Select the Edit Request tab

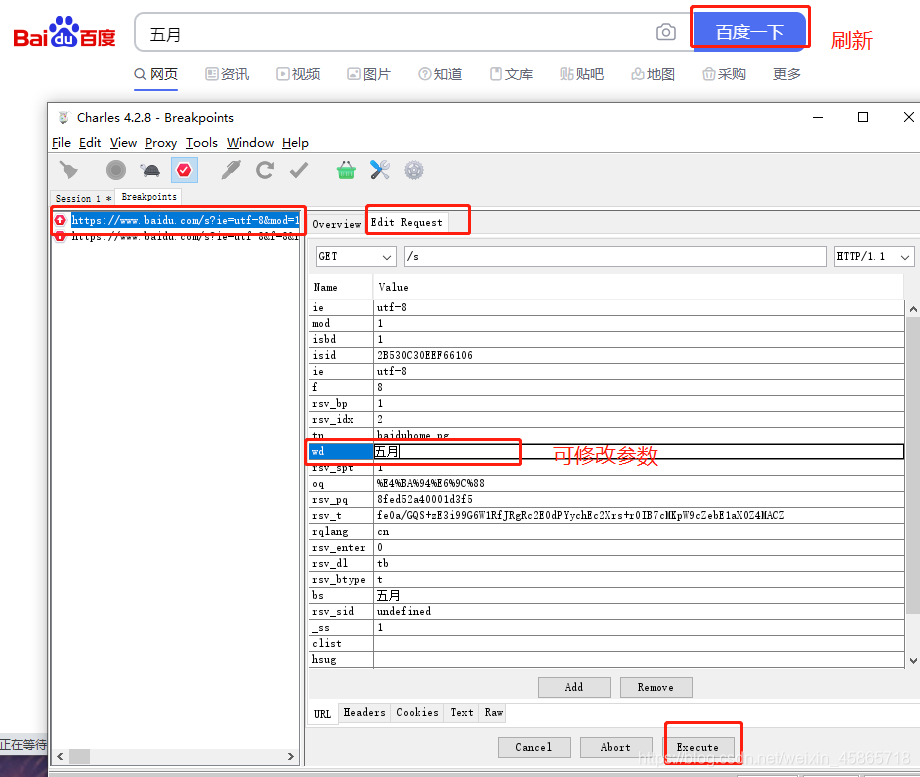[x=407, y=222]
